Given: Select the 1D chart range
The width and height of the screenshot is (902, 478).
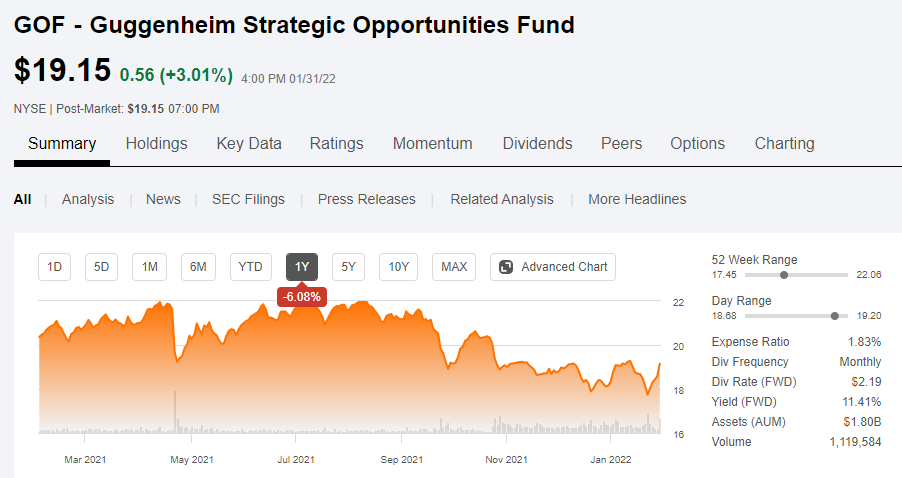Looking at the screenshot, I should point(55,267).
